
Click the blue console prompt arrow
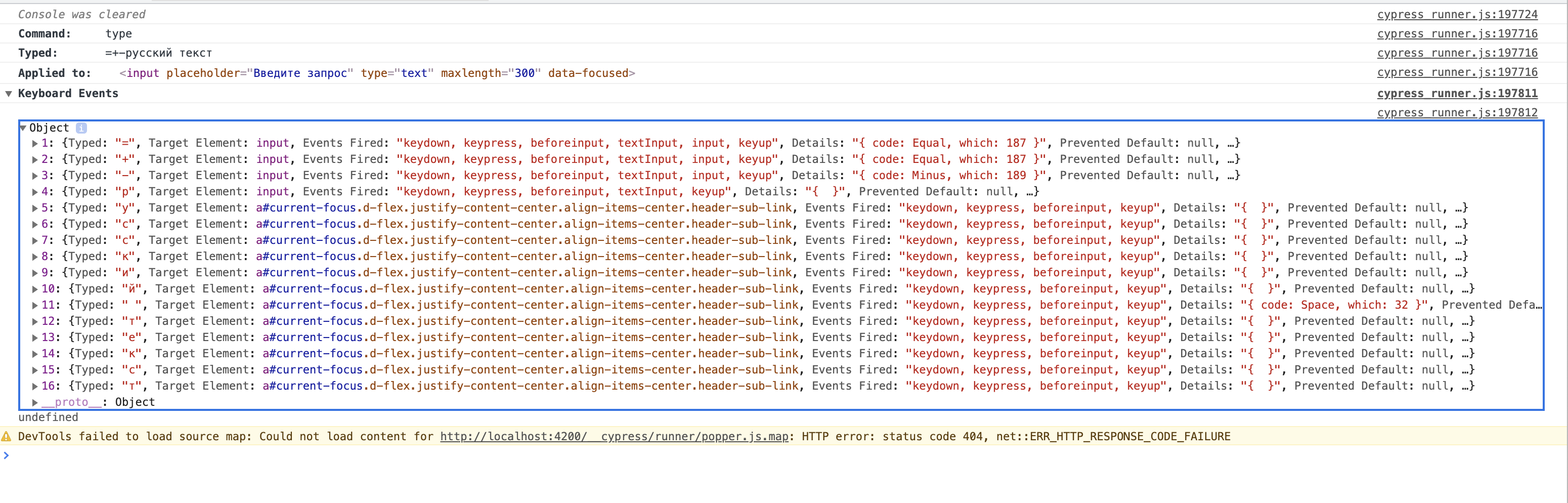point(6,454)
